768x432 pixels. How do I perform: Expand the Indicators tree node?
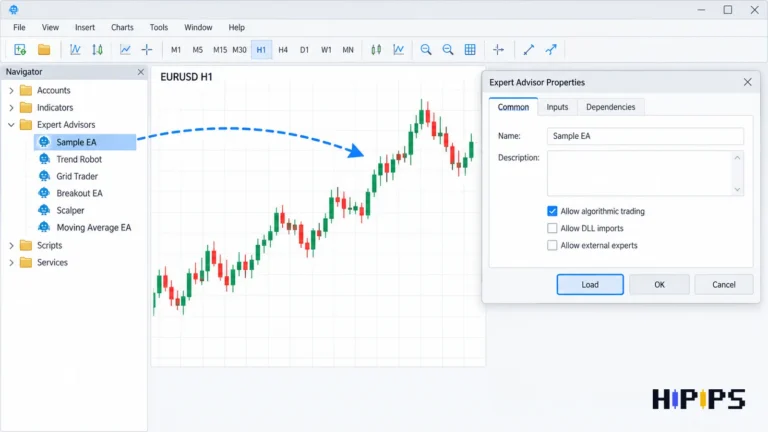pyautogui.click(x=11, y=108)
